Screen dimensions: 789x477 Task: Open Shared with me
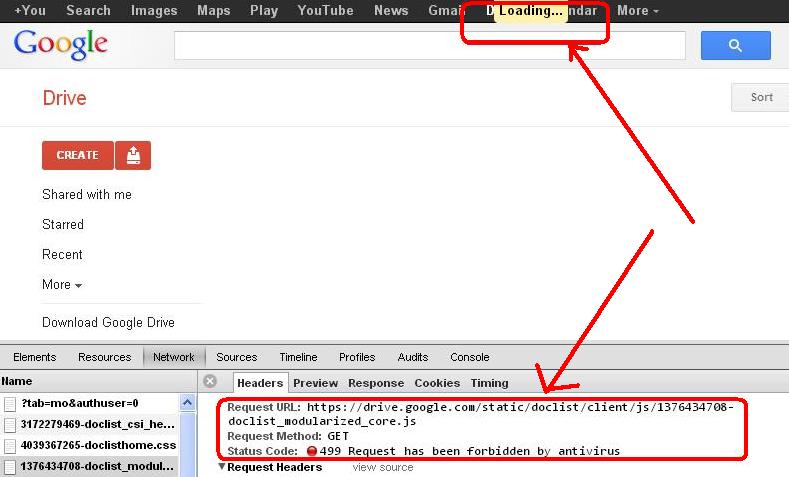[x=87, y=194]
